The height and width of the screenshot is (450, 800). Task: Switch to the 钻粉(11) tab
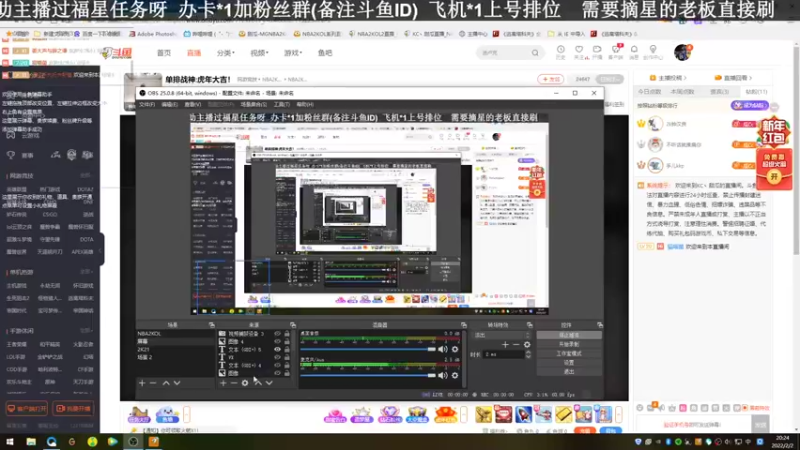[x=756, y=92]
